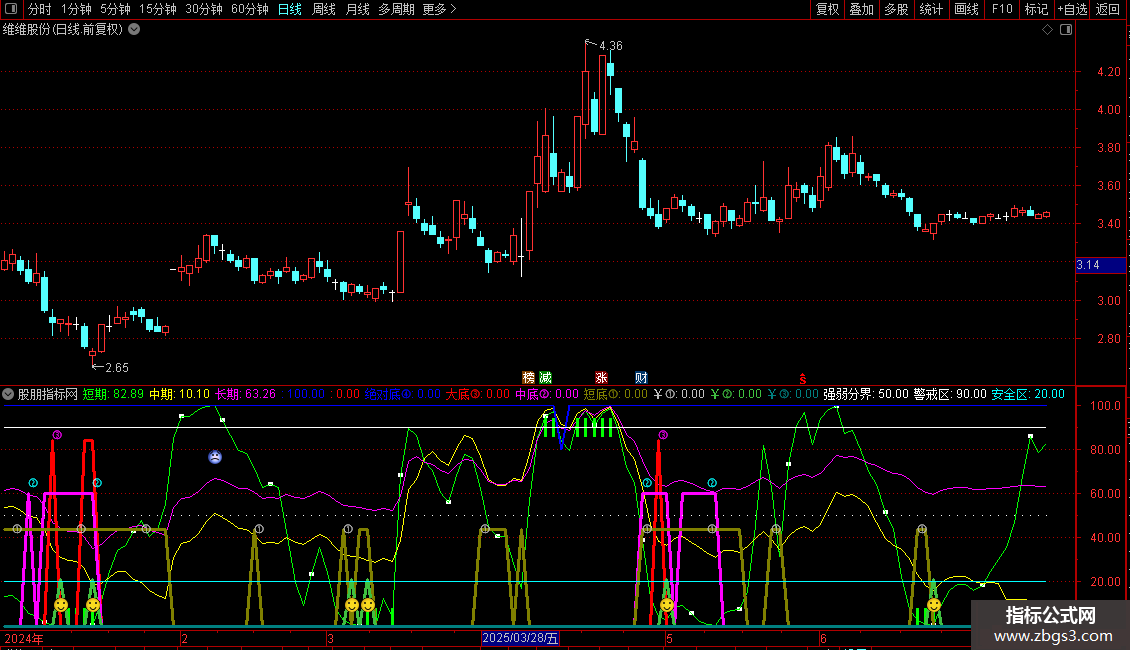
Task: Expand the 股朋指标网 indicator dropdown arrow
Action: 9,394
